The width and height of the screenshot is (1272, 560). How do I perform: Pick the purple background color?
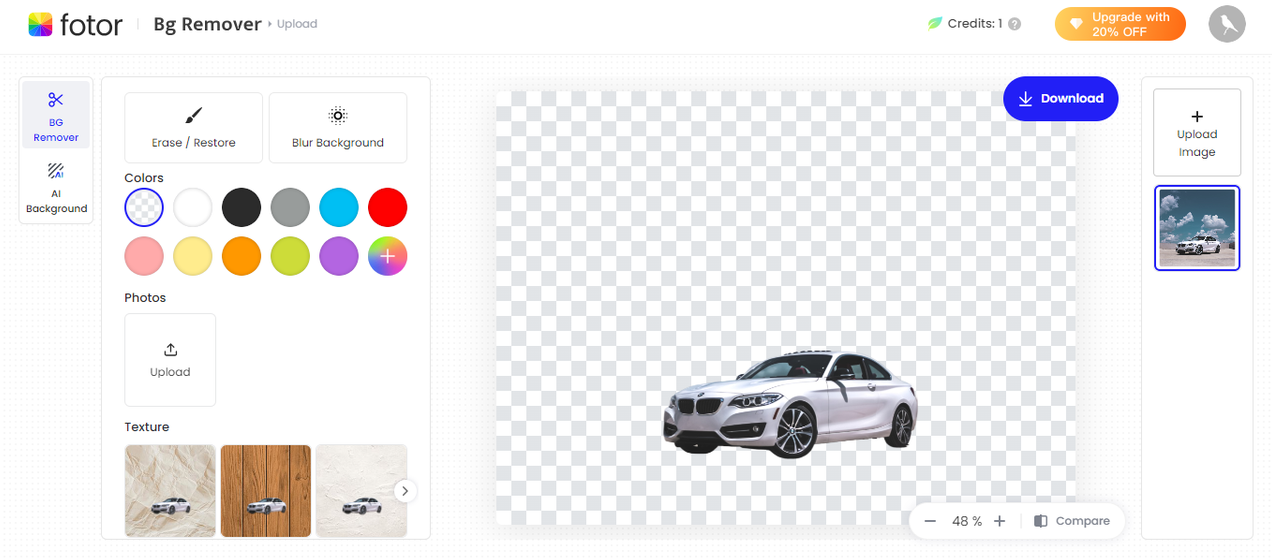point(339,257)
